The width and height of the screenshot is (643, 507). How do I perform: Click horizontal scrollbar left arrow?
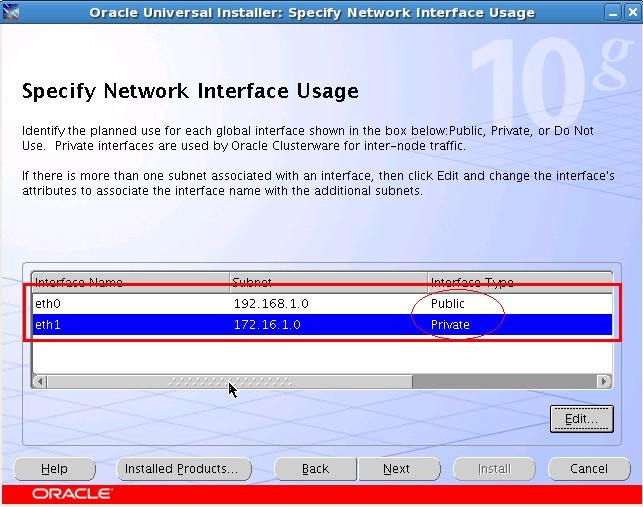coord(40,381)
